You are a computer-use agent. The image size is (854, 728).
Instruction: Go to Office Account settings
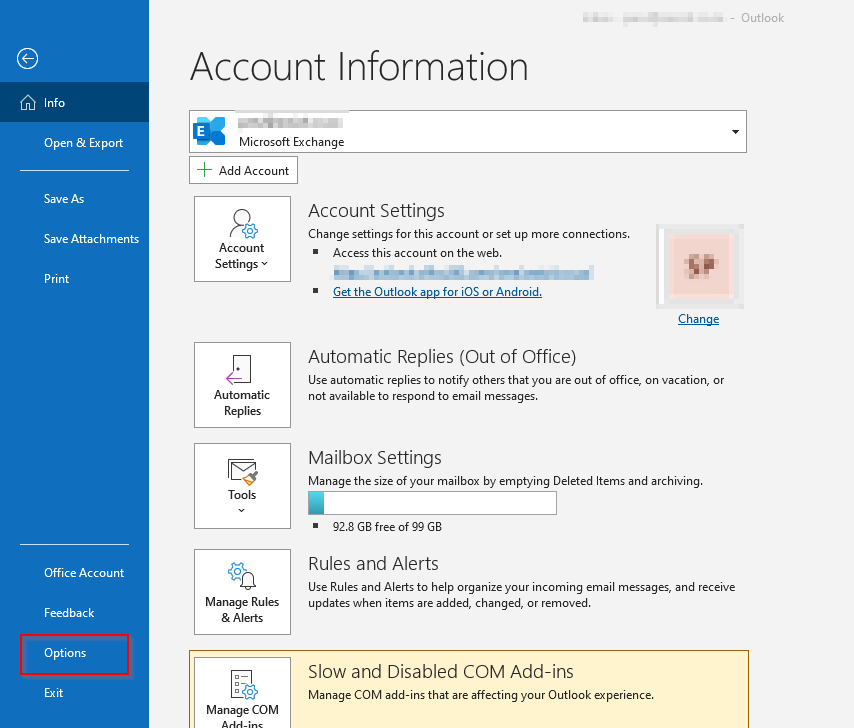coord(83,572)
